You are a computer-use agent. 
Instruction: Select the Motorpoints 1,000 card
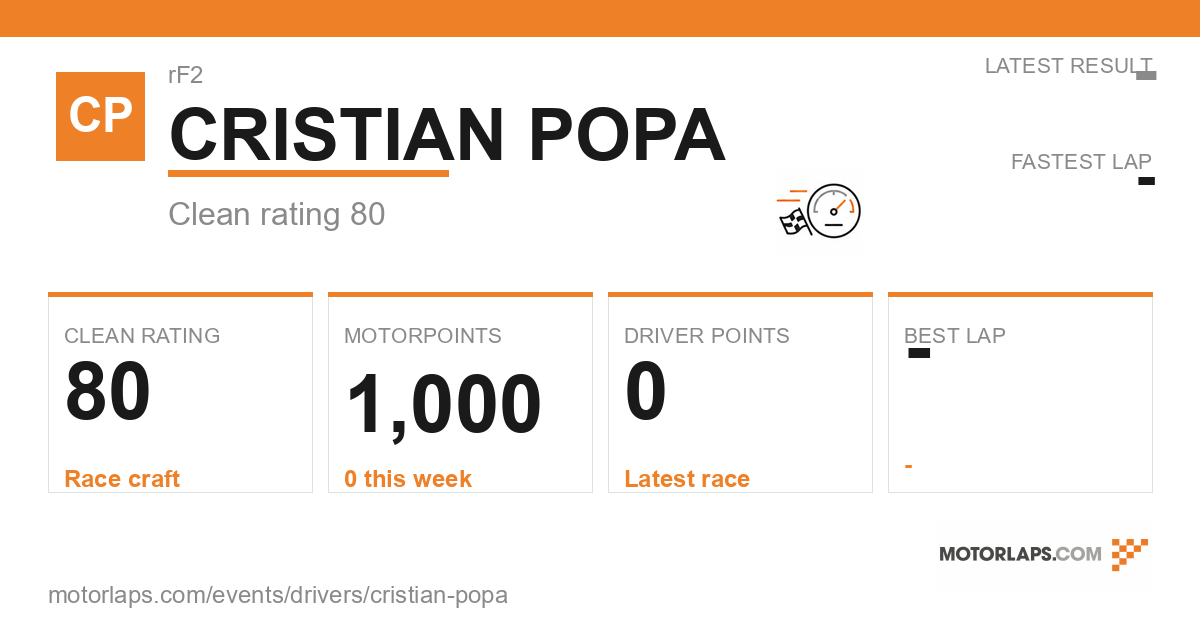pos(460,393)
